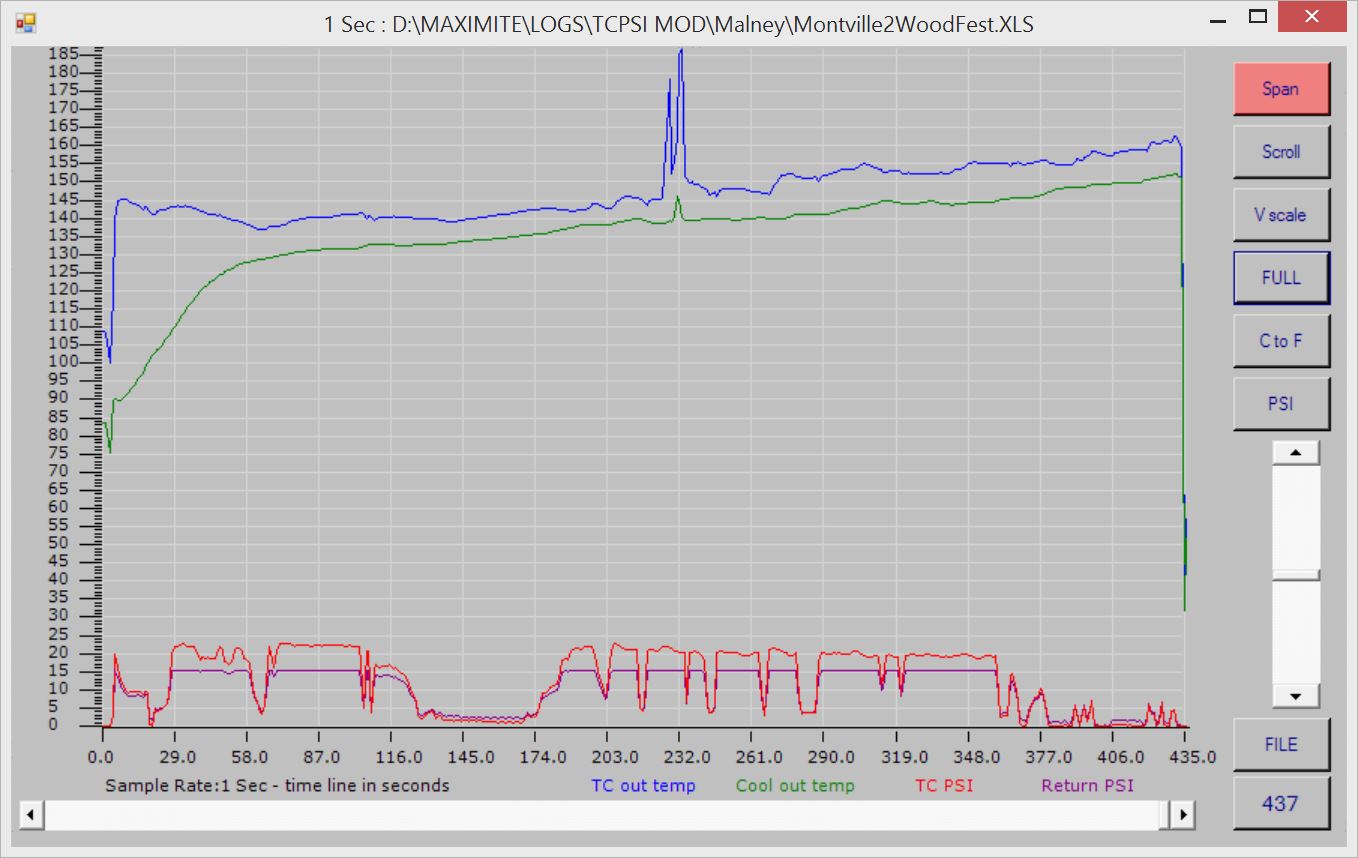This screenshot has width=1358, height=858.
Task: Convert units with C to F
Action: click(1281, 341)
